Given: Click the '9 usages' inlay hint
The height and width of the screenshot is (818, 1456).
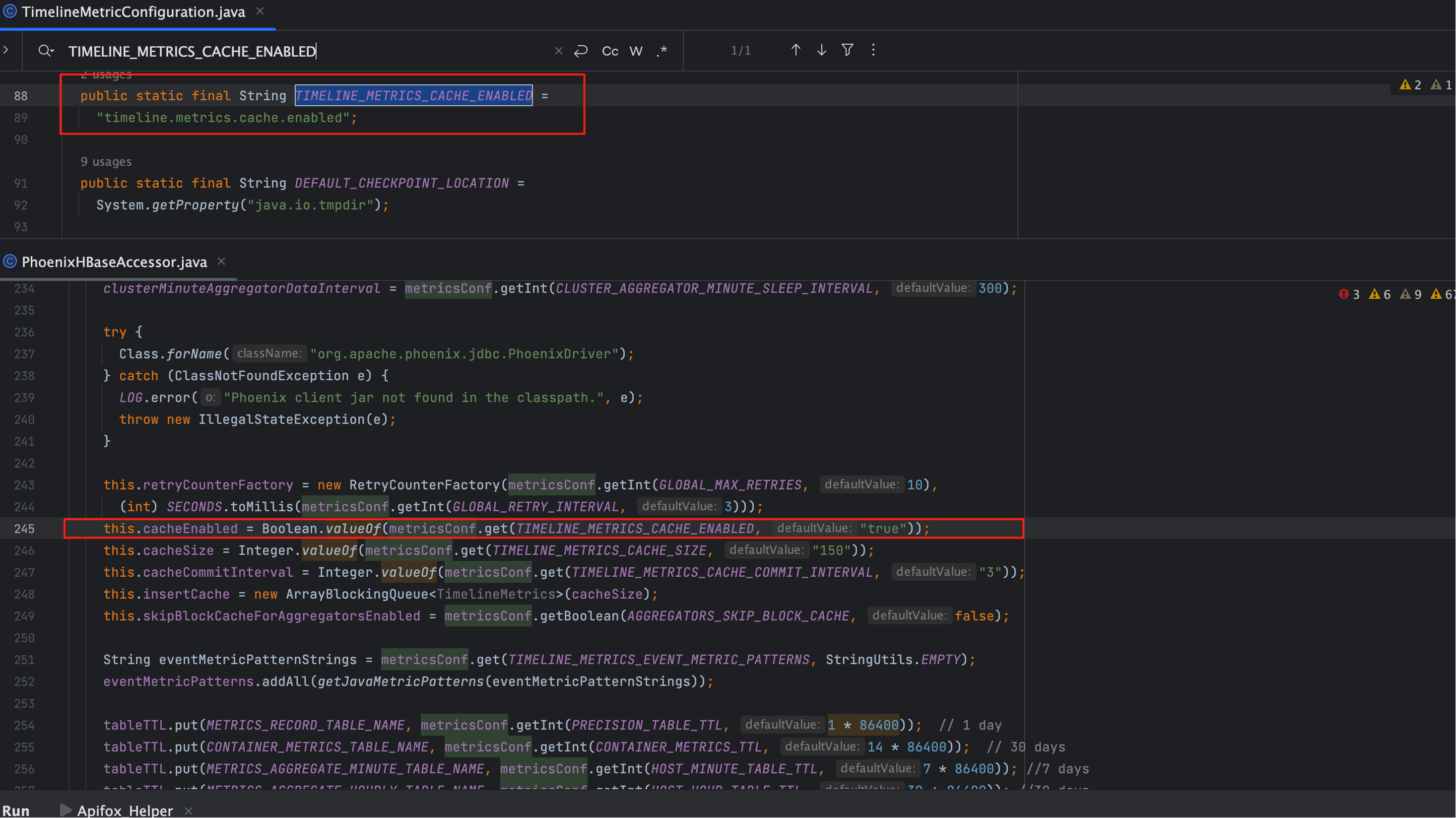Looking at the screenshot, I should [106, 162].
